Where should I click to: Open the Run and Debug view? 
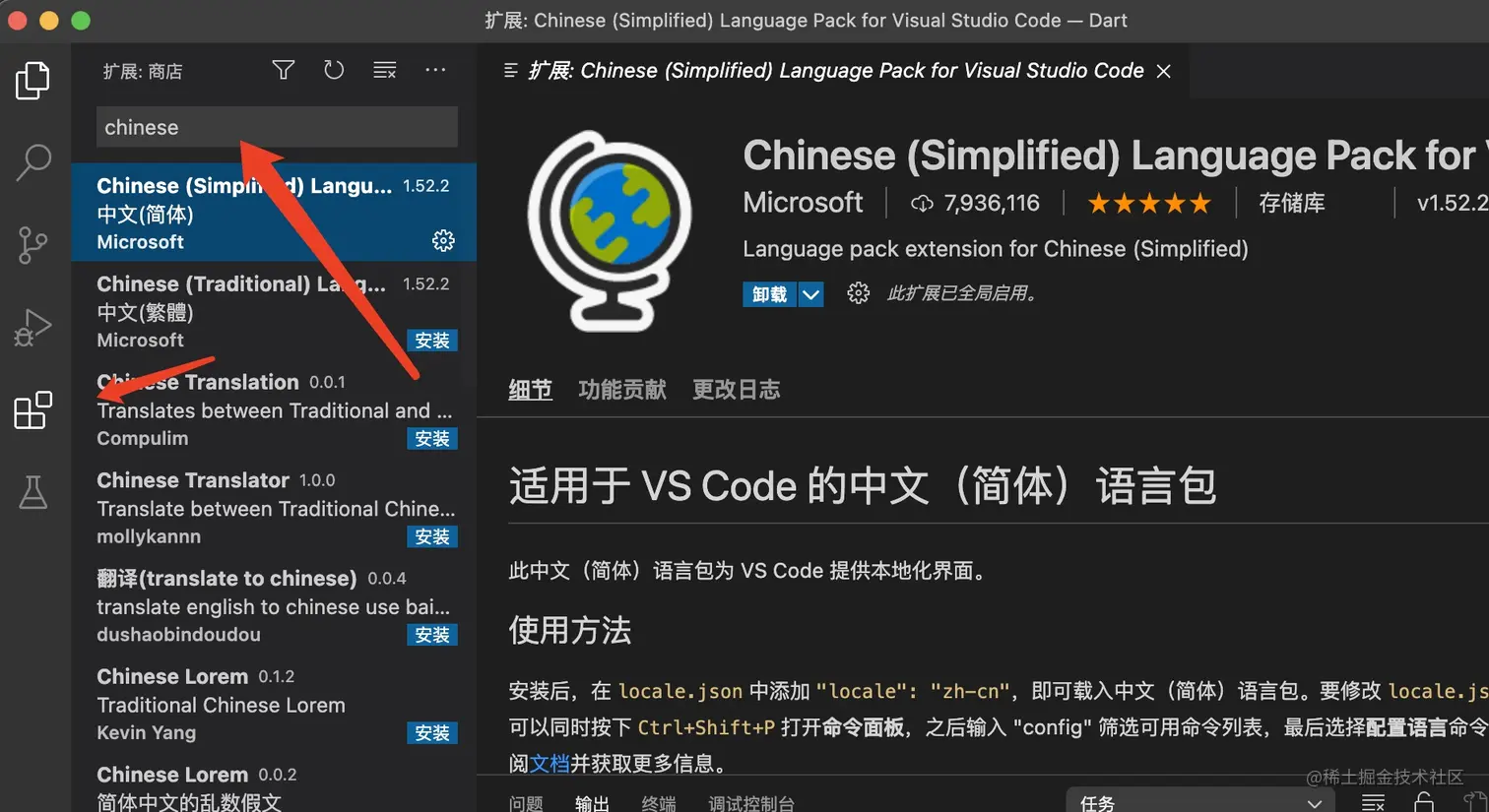32,327
